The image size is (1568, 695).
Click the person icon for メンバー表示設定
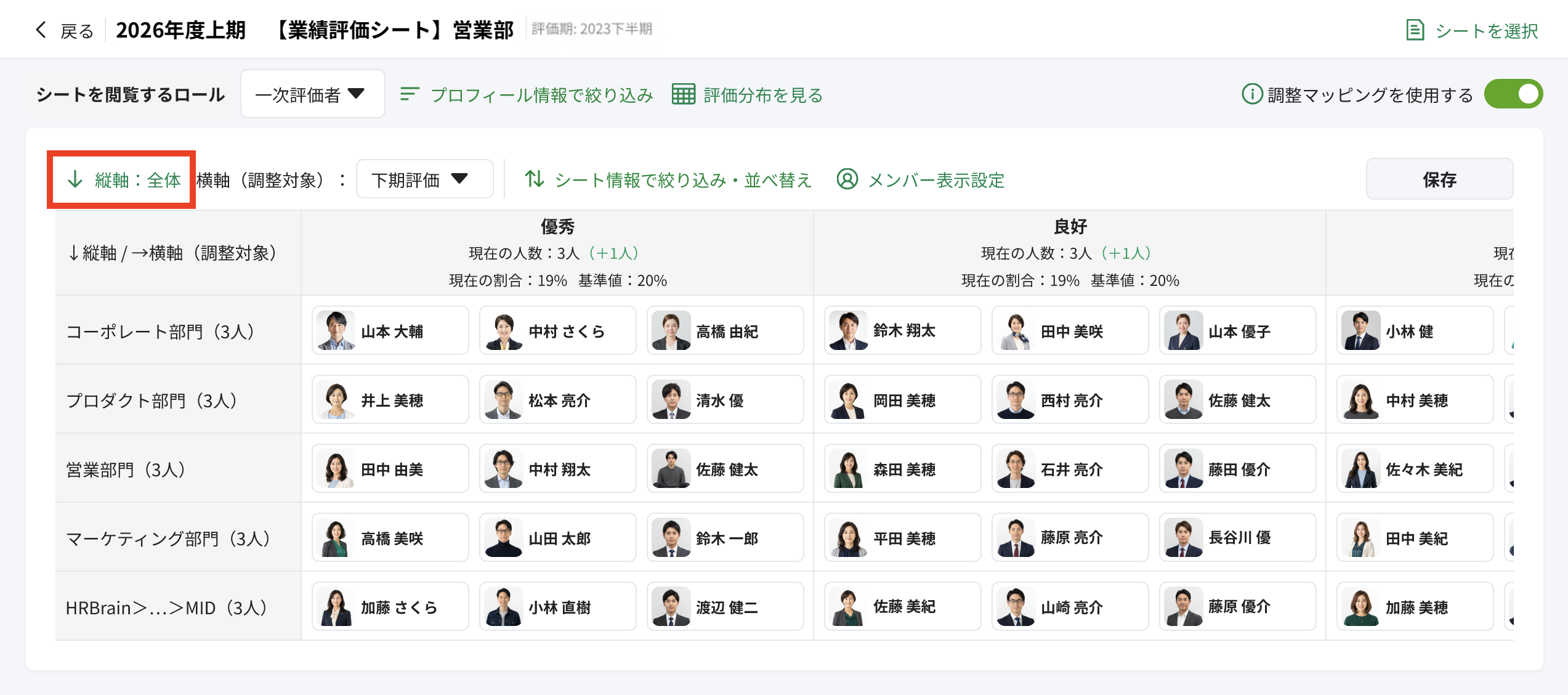coord(847,179)
